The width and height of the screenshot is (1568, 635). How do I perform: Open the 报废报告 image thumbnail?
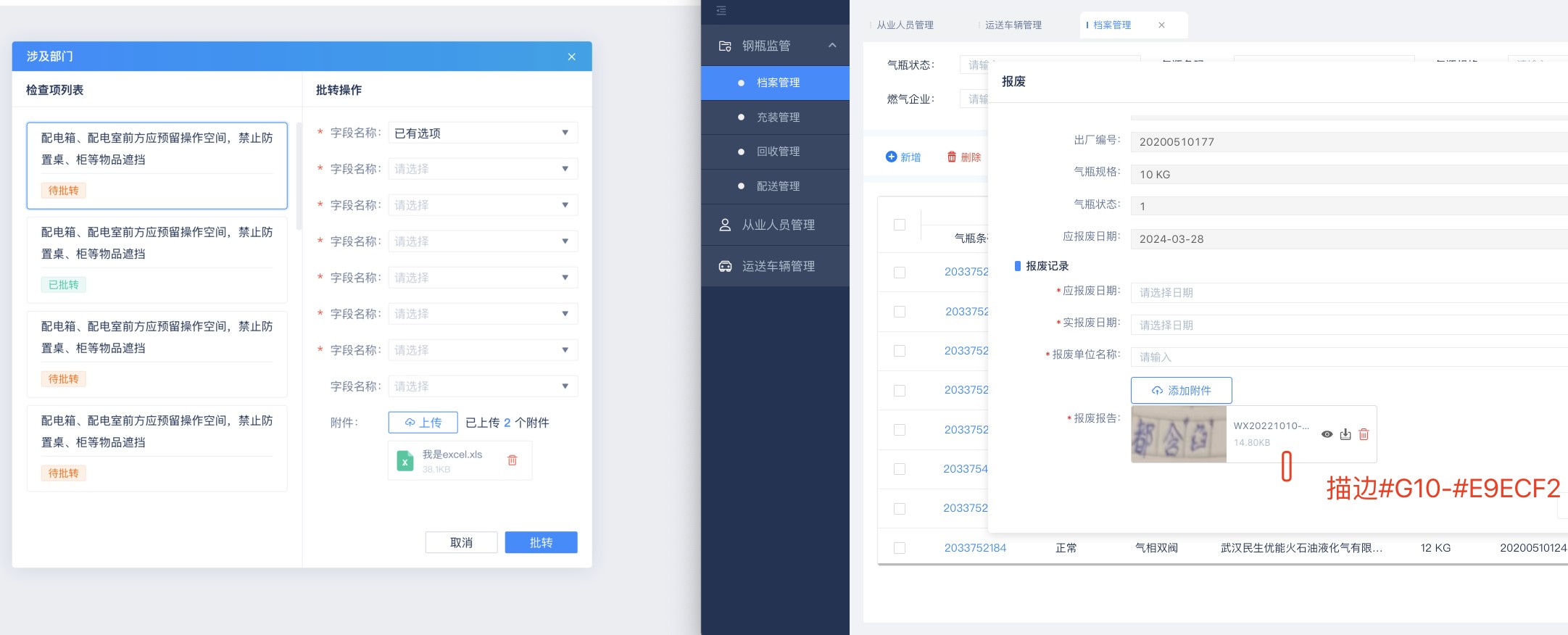coord(1179,434)
